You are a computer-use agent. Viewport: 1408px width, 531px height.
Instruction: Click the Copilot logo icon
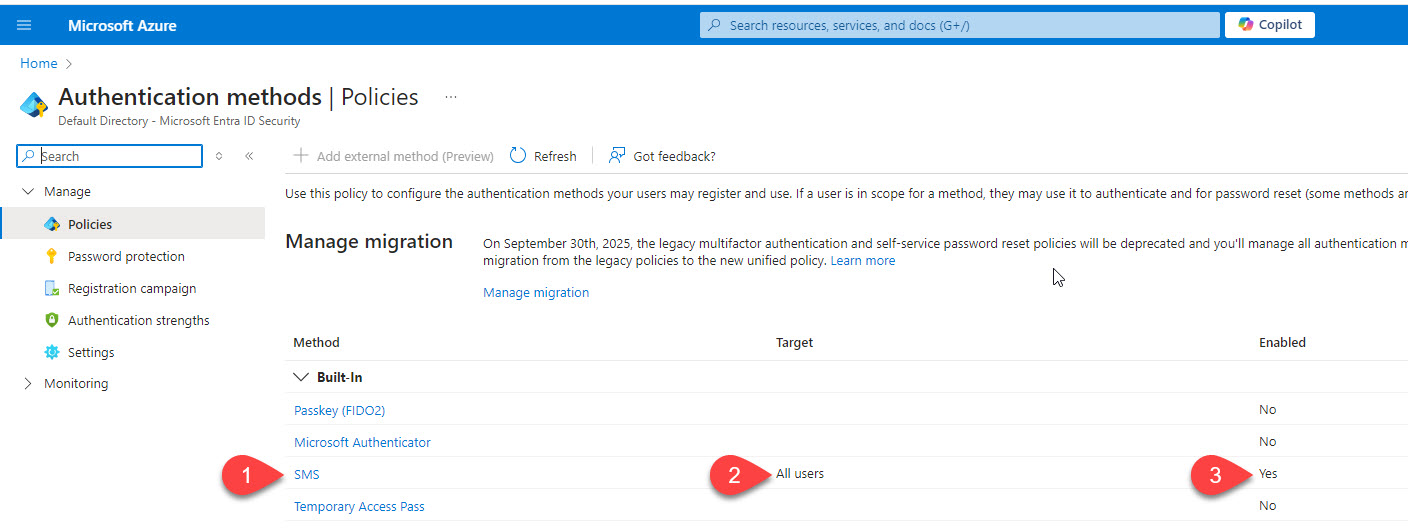tap(1246, 25)
